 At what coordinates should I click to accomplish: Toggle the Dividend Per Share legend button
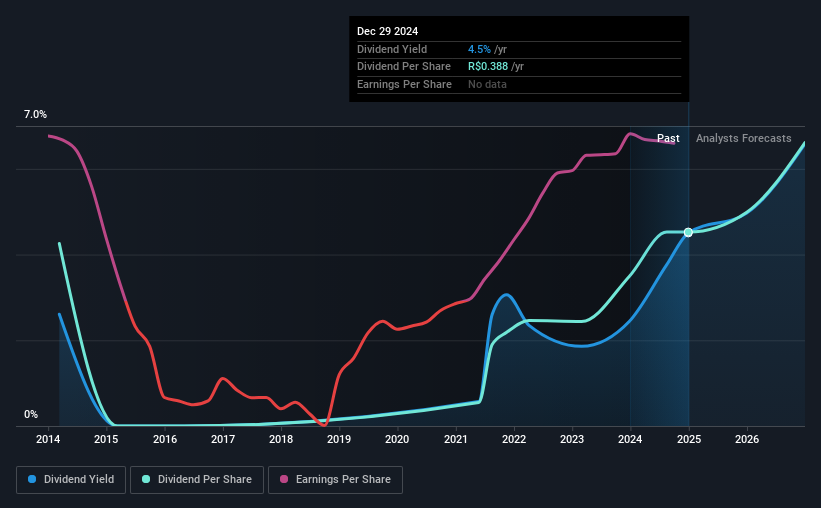point(197,480)
